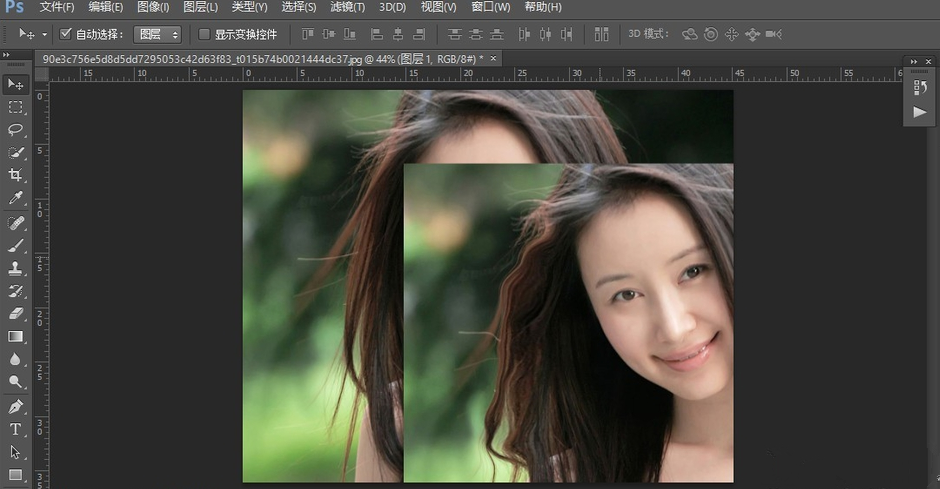Open the Move tool preset picker arrow
This screenshot has width=940, height=489.
(44, 34)
